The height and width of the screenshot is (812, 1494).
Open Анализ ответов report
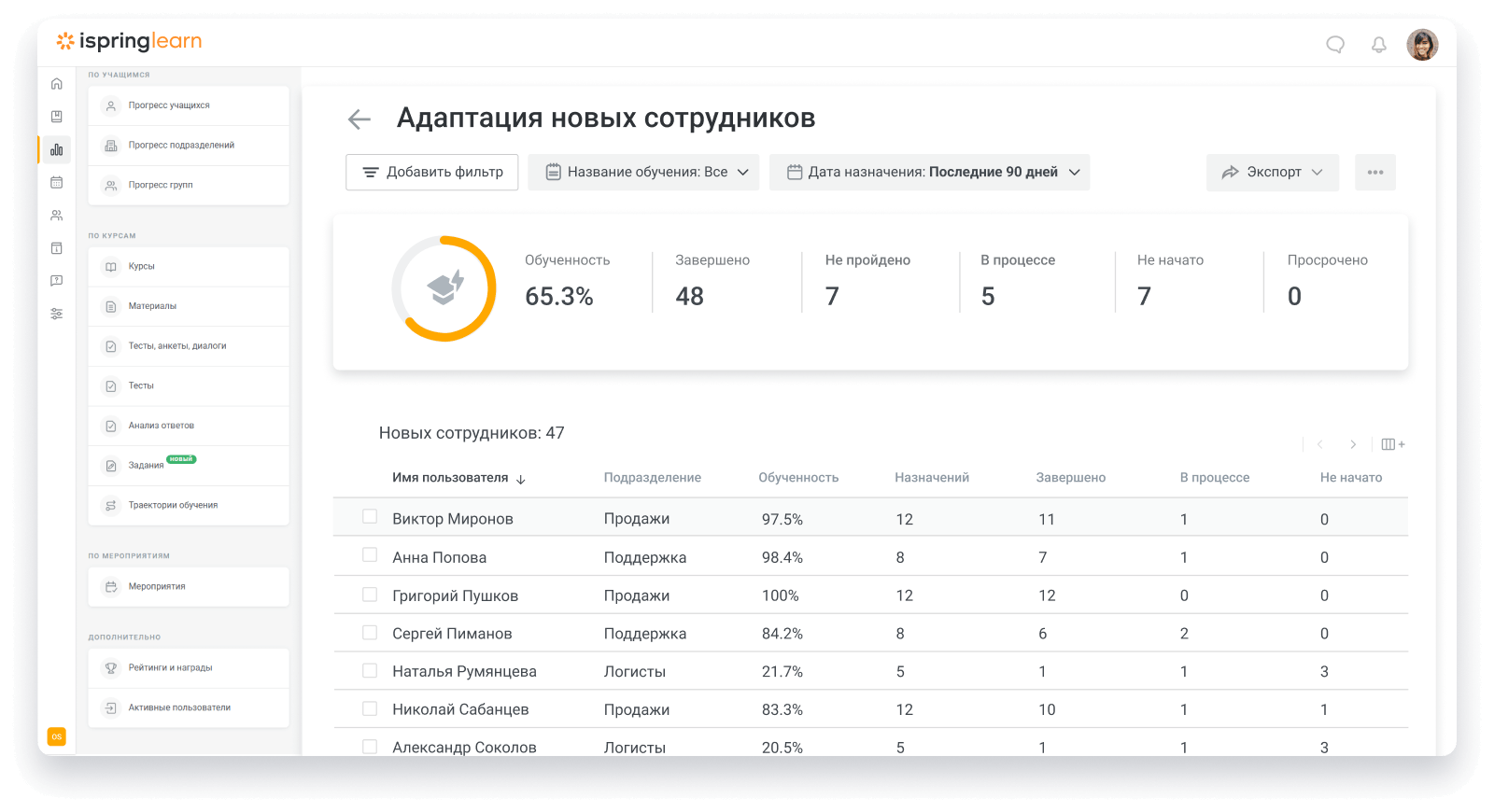pos(189,426)
